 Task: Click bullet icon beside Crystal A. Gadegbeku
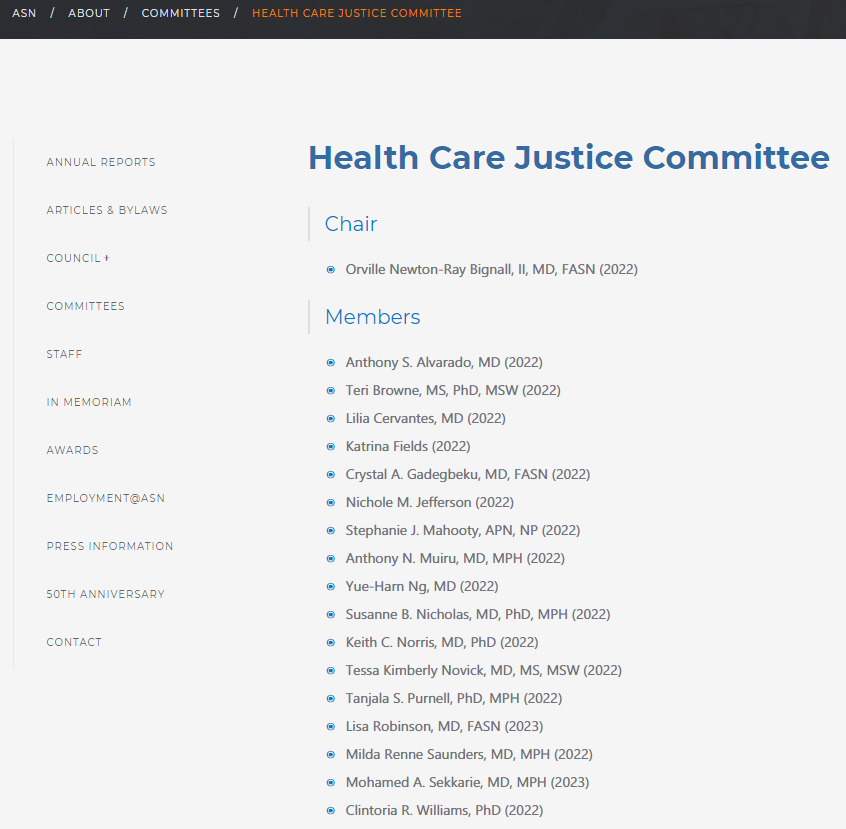(331, 475)
